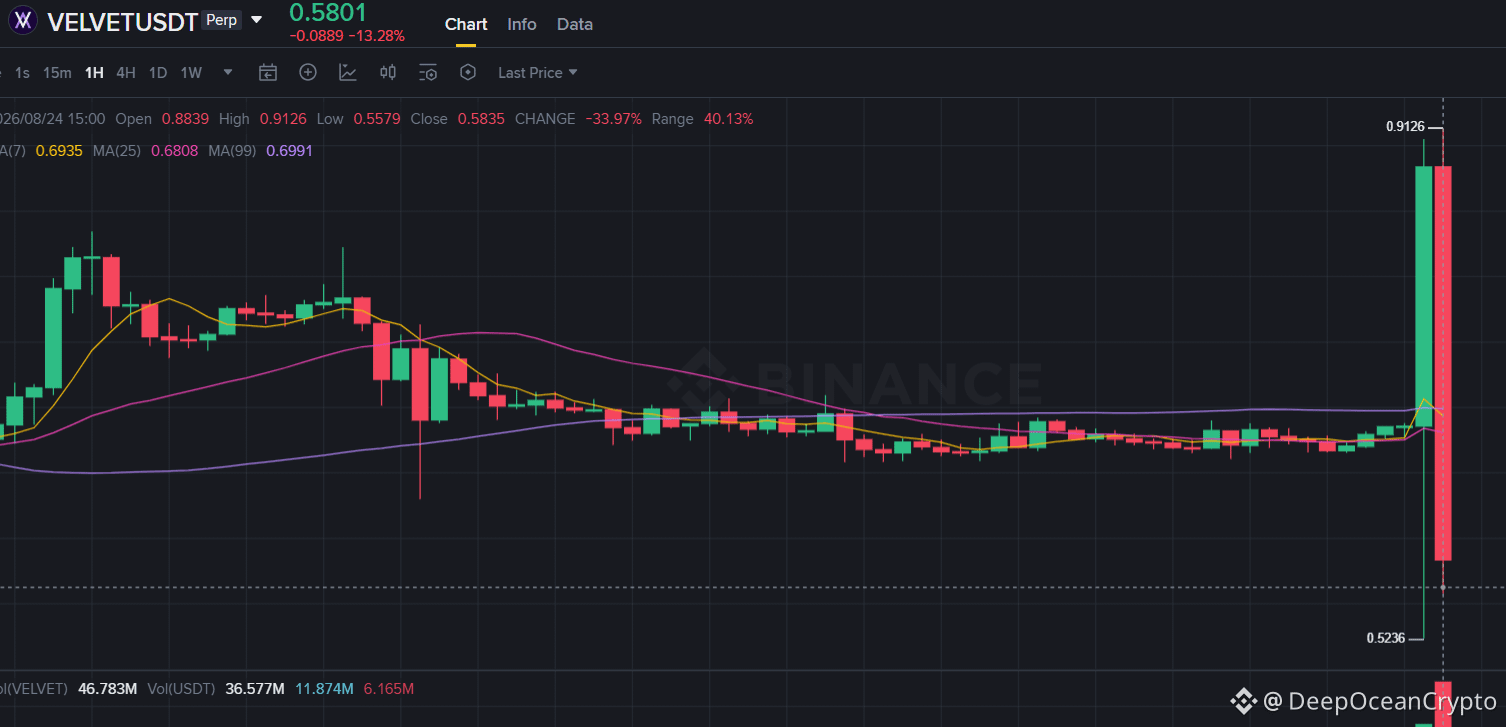Screen dimensions: 1506x727
Task: Open the technical indicators line-chart icon
Action: (x=348, y=72)
